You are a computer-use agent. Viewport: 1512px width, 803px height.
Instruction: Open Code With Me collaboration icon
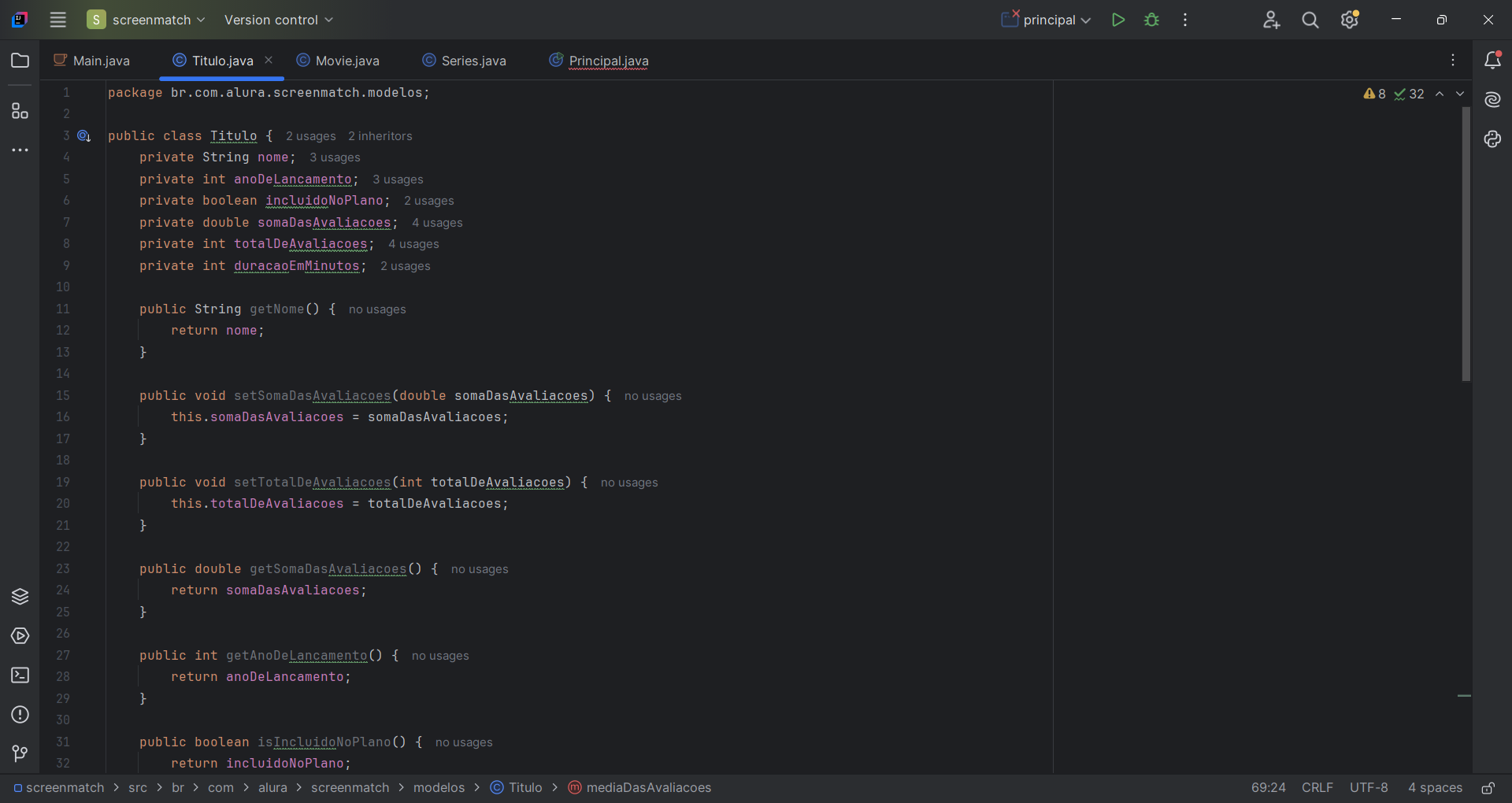coord(1271,20)
